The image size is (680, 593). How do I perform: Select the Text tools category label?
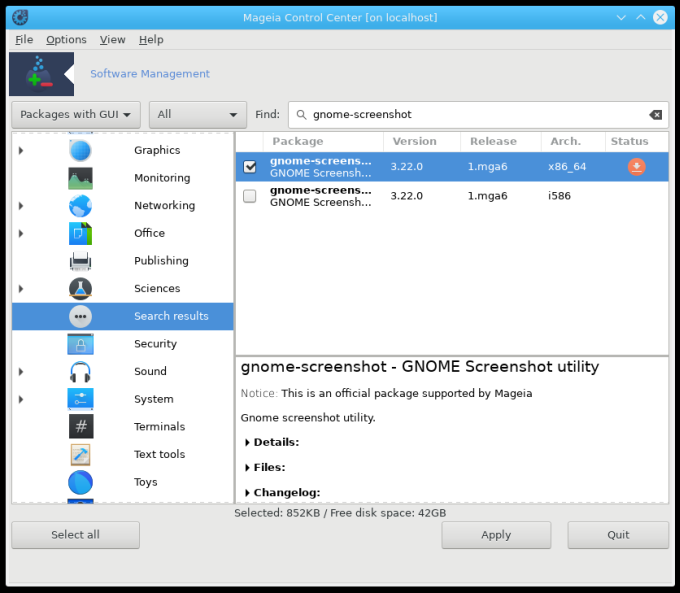[x=160, y=455]
